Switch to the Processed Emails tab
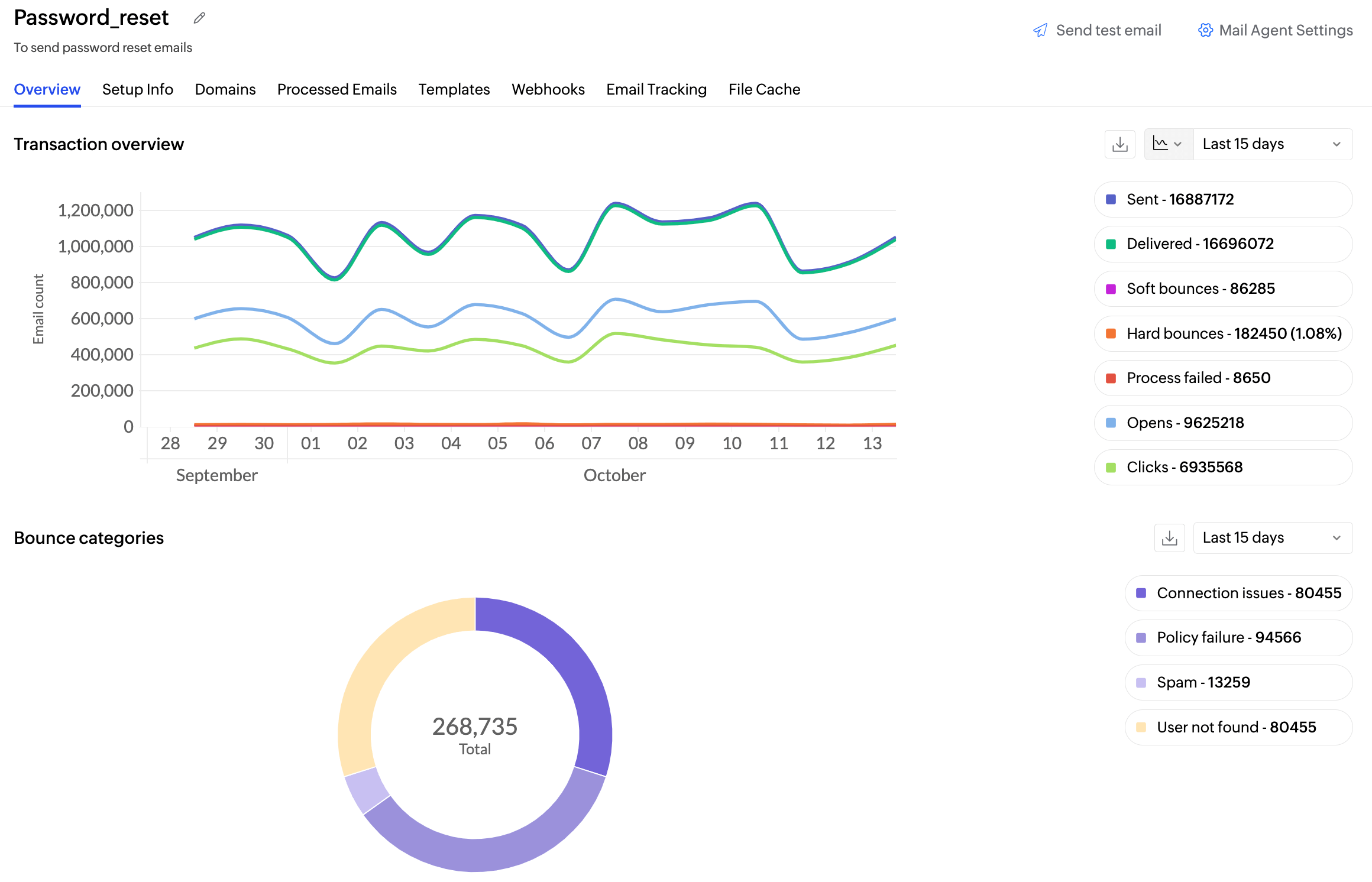The width and height of the screenshot is (1372, 882). (336, 89)
